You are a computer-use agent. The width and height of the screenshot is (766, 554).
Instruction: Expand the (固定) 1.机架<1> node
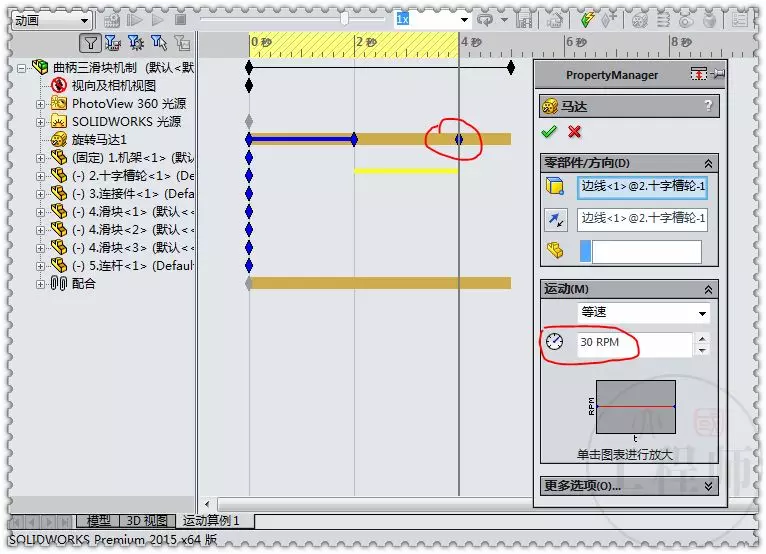pos(41,158)
